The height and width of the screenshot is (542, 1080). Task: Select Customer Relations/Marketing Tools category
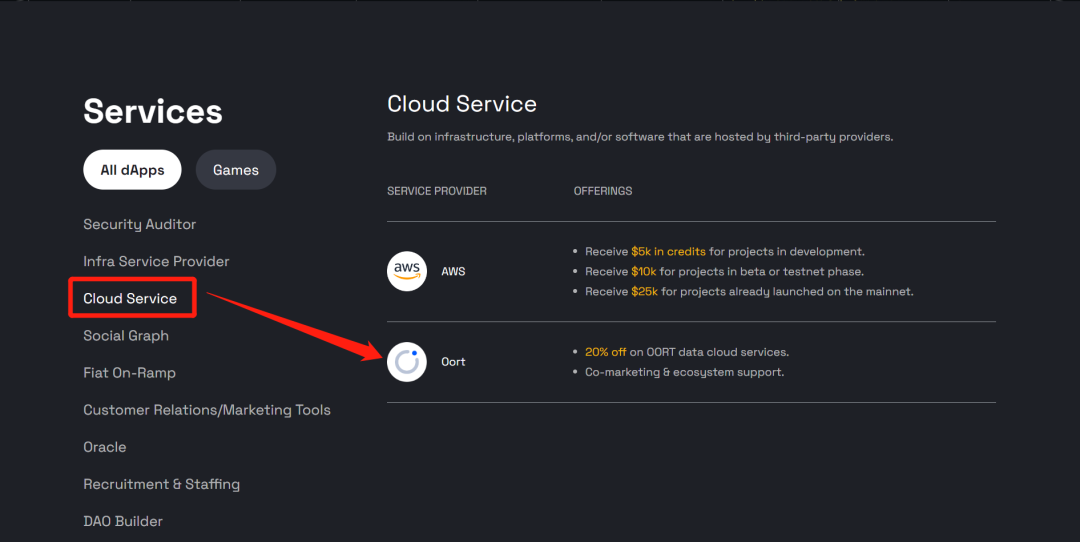click(207, 410)
